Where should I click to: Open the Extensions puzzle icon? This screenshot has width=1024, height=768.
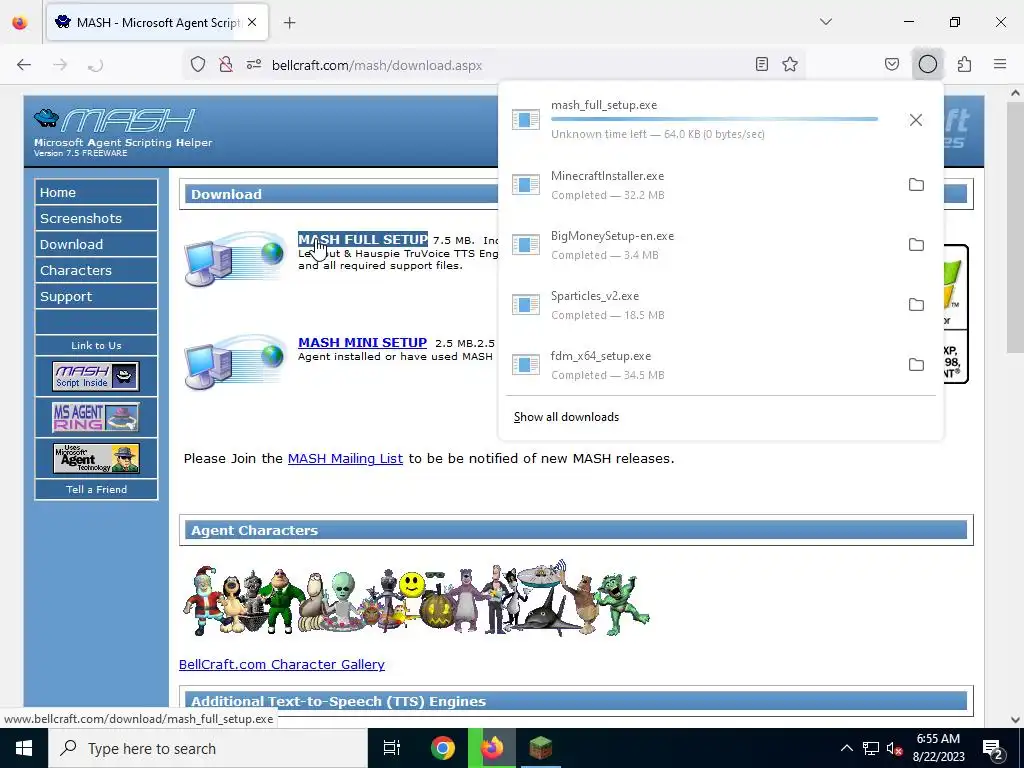click(x=964, y=64)
